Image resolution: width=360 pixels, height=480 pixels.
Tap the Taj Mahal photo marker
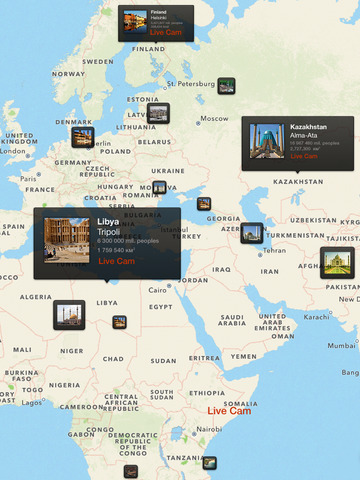(x=337, y=263)
